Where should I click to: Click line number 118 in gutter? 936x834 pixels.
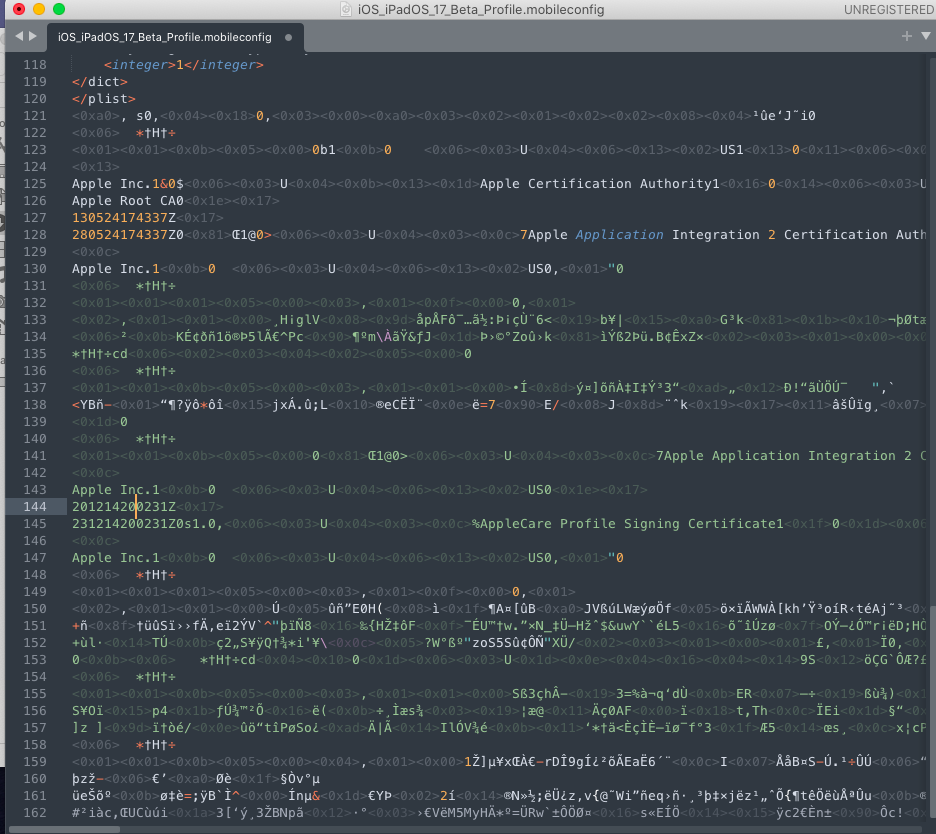click(x=35, y=64)
